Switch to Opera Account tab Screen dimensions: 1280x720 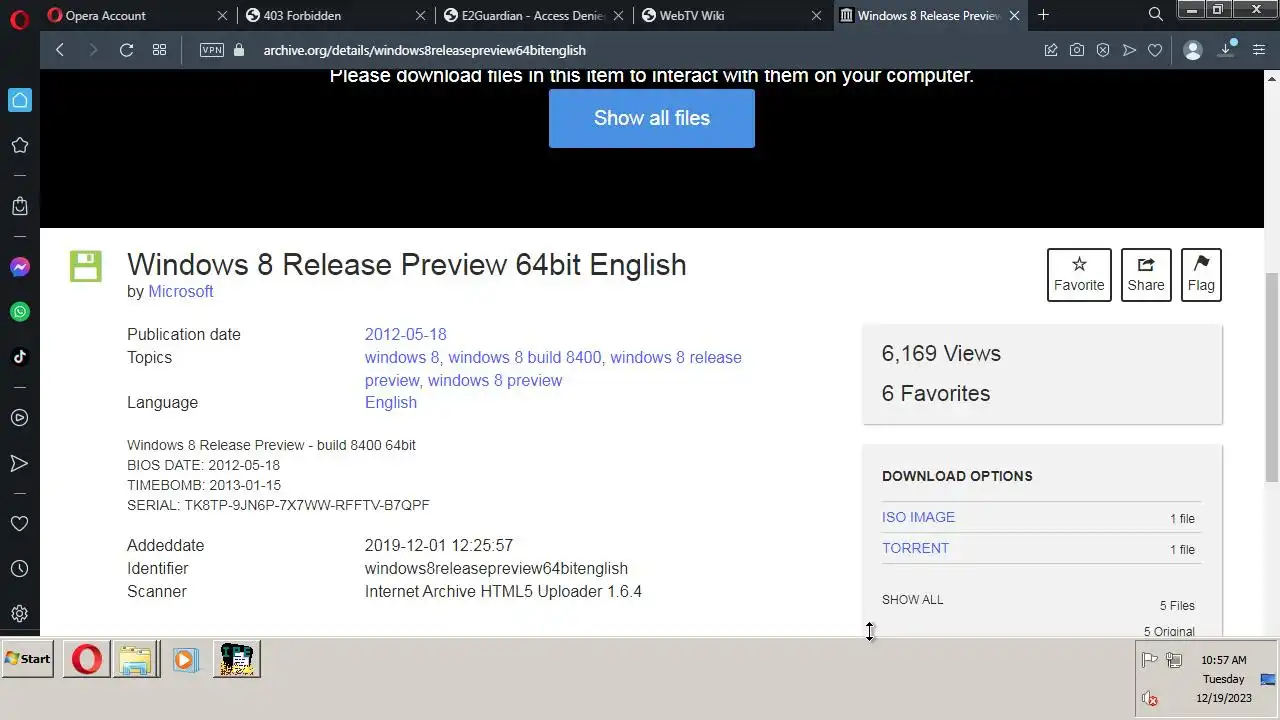[x=136, y=15]
